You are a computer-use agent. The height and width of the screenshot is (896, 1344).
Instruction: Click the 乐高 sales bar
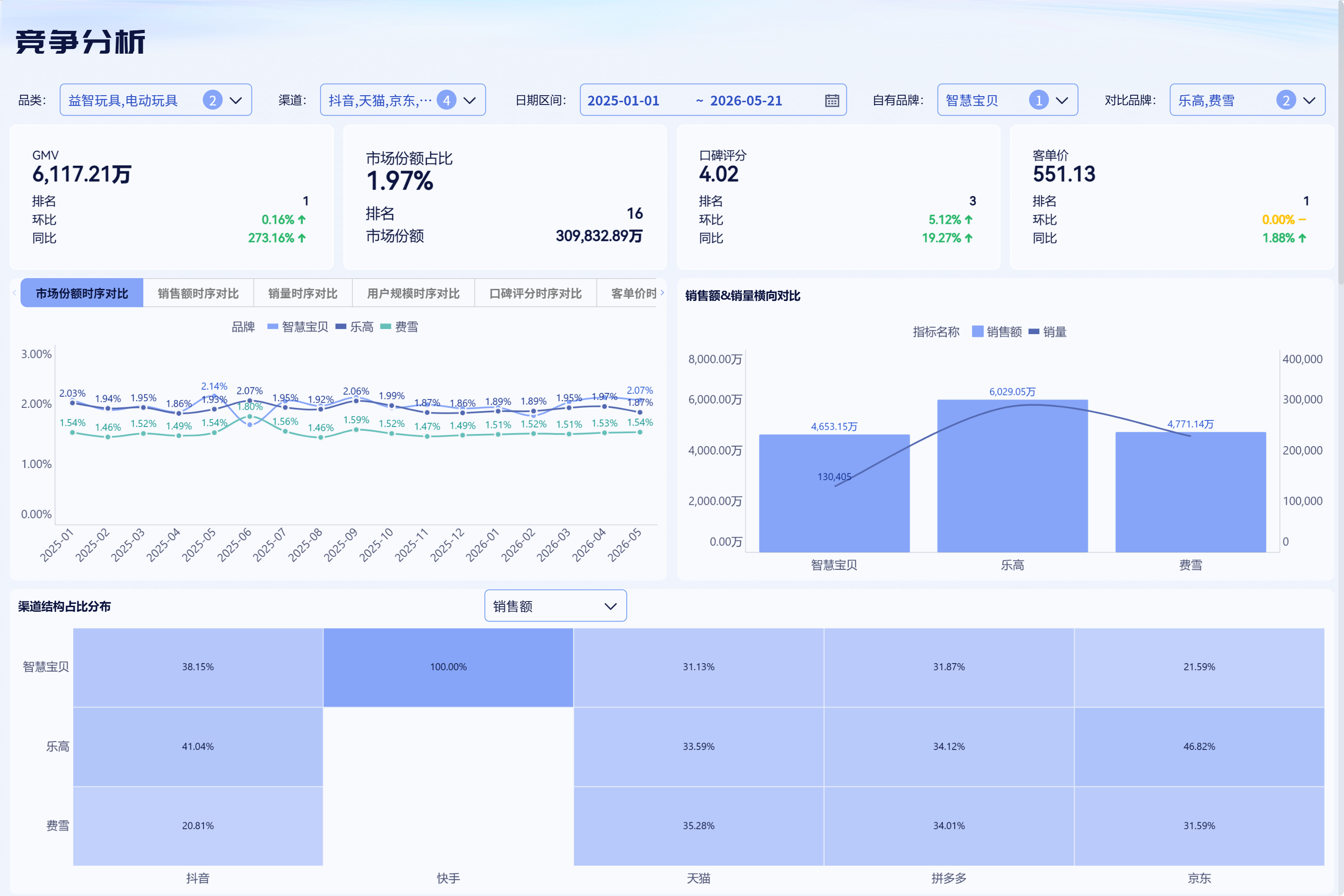(1013, 476)
